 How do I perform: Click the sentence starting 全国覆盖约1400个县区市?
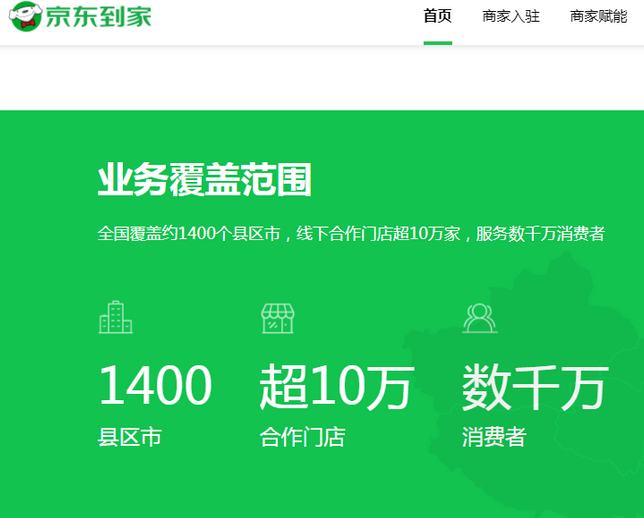pyautogui.click(x=351, y=234)
